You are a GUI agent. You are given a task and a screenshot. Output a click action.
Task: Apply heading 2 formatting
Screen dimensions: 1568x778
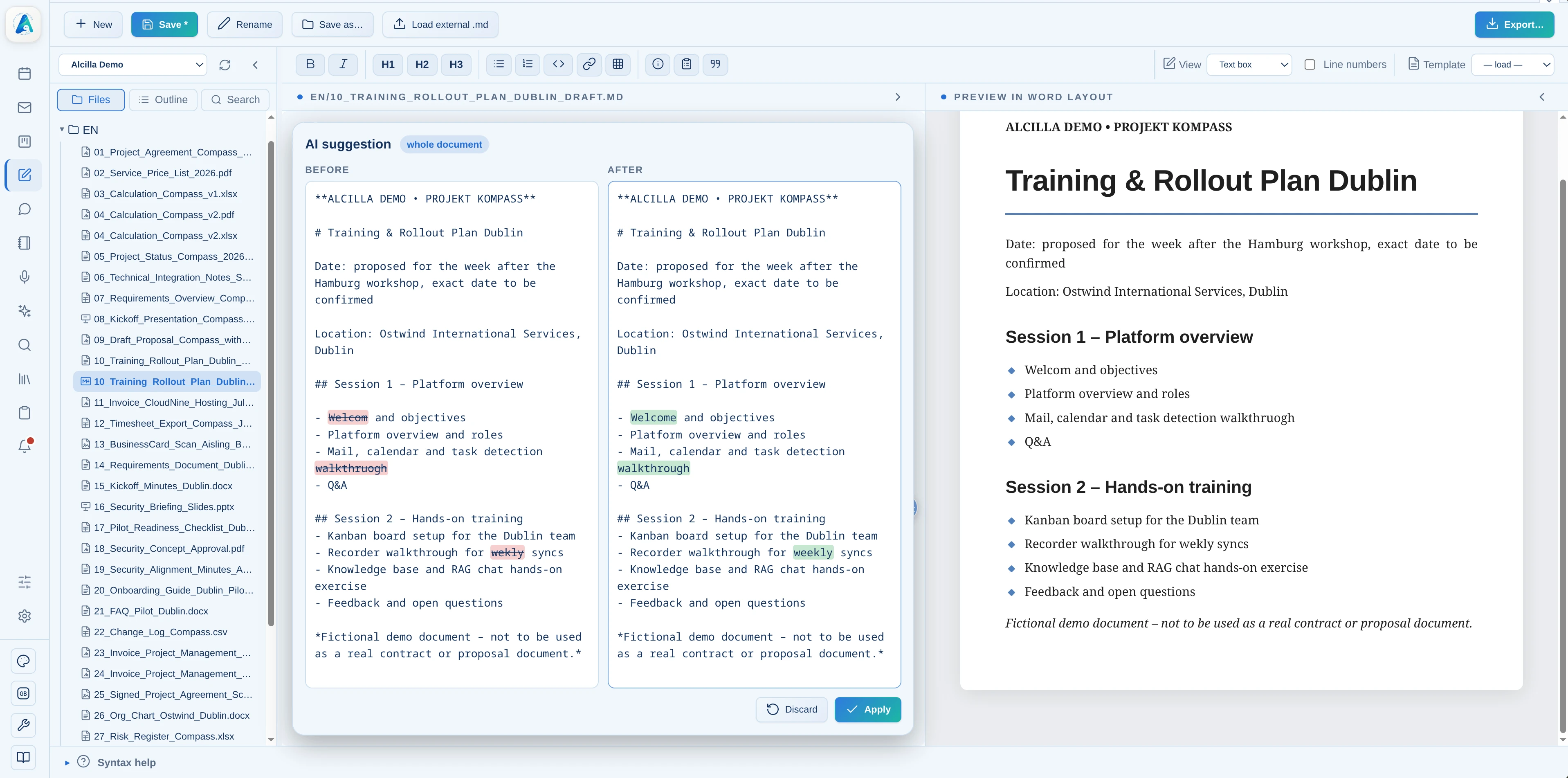pyautogui.click(x=422, y=64)
